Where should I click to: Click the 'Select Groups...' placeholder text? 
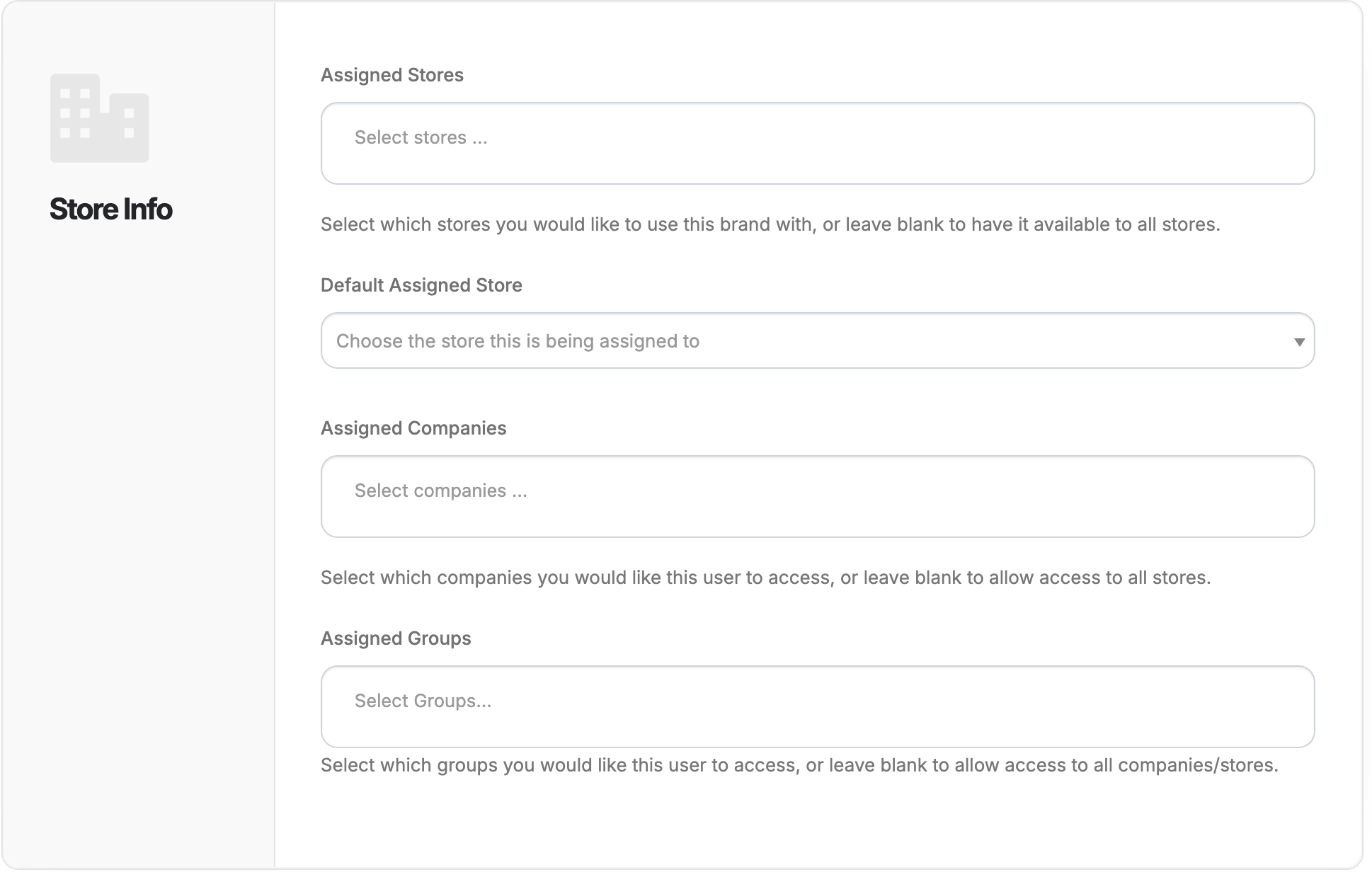(x=423, y=701)
